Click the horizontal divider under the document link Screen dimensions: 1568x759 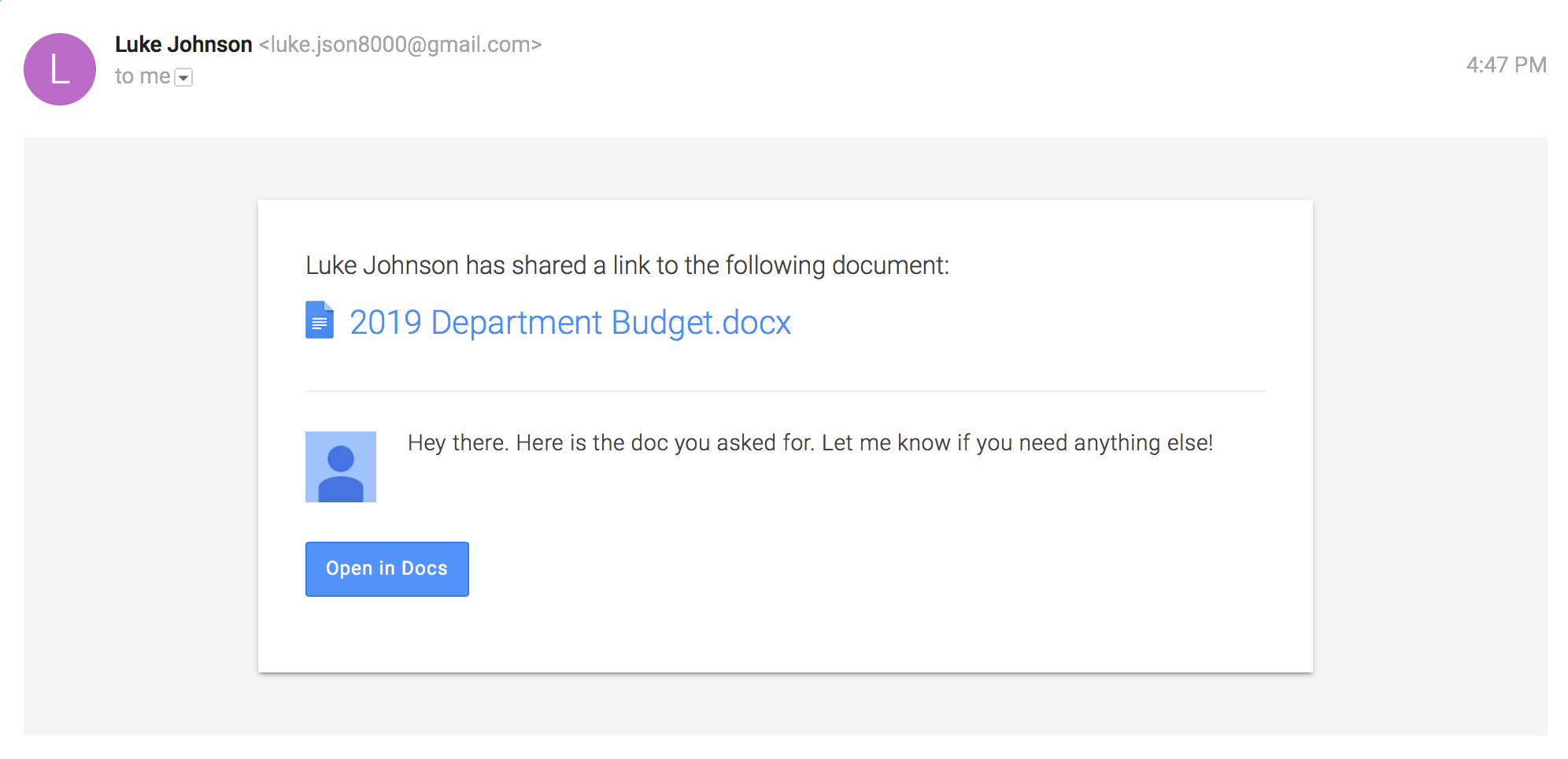786,391
